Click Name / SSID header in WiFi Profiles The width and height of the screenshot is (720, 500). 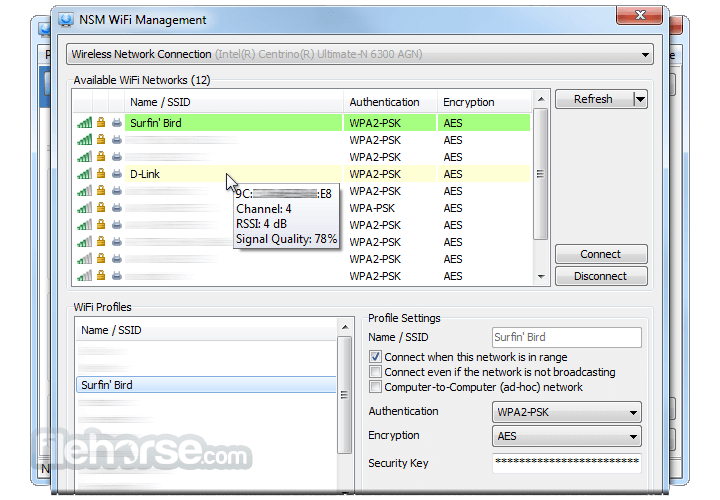pyautogui.click(x=207, y=330)
